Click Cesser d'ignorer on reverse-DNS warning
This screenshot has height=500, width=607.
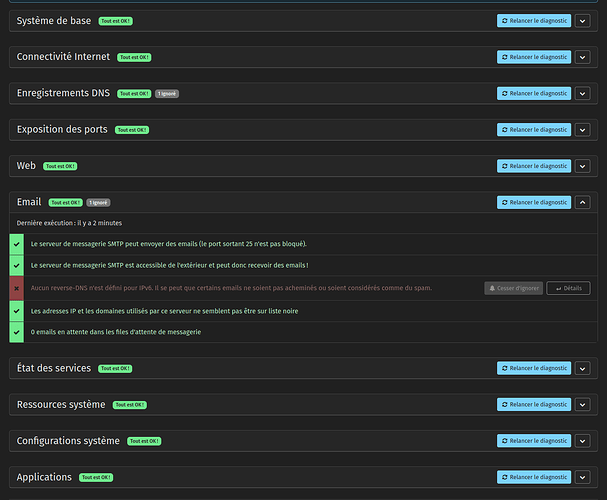pos(513,288)
